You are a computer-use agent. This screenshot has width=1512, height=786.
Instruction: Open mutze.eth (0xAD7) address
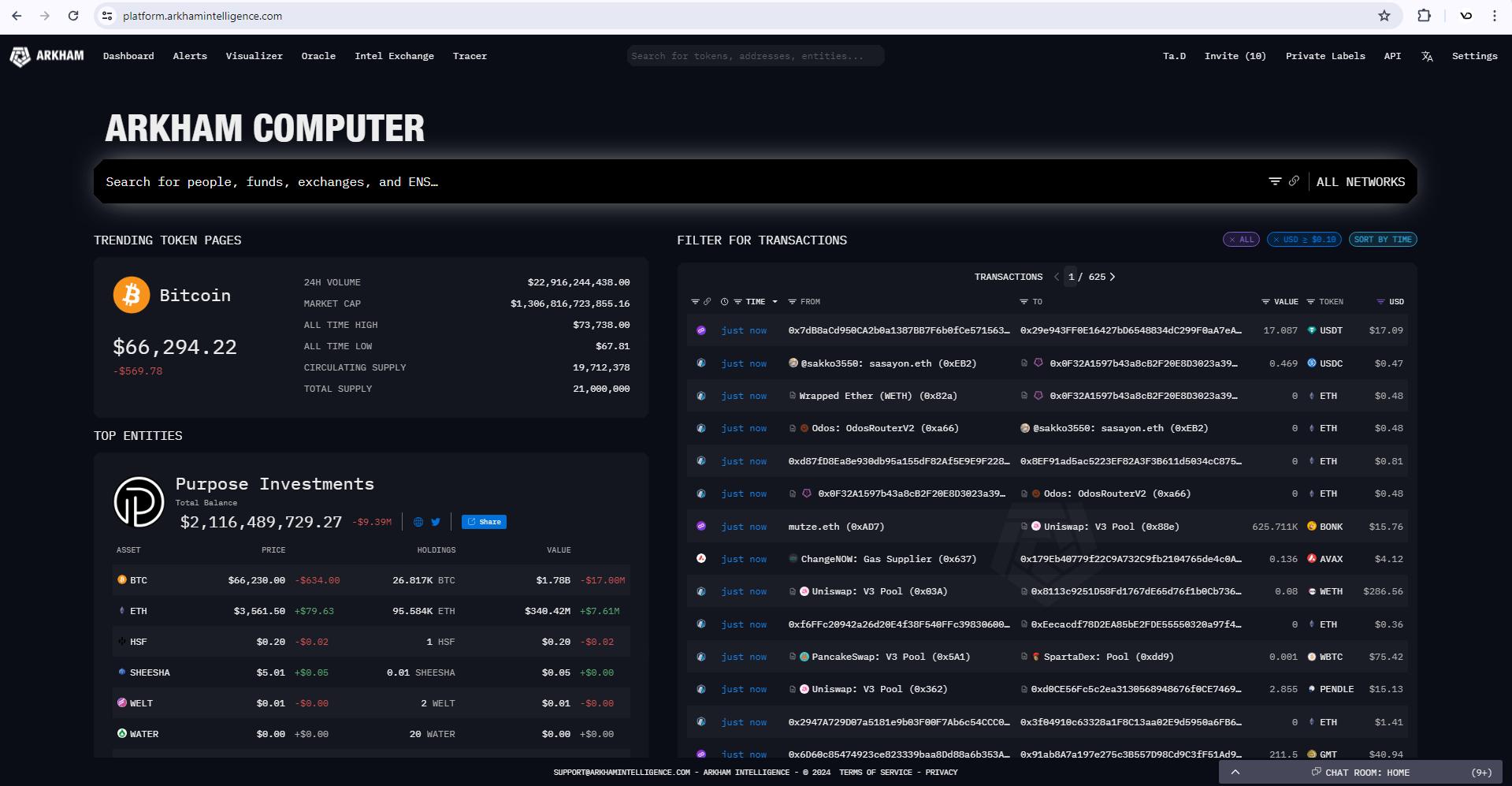(836, 527)
